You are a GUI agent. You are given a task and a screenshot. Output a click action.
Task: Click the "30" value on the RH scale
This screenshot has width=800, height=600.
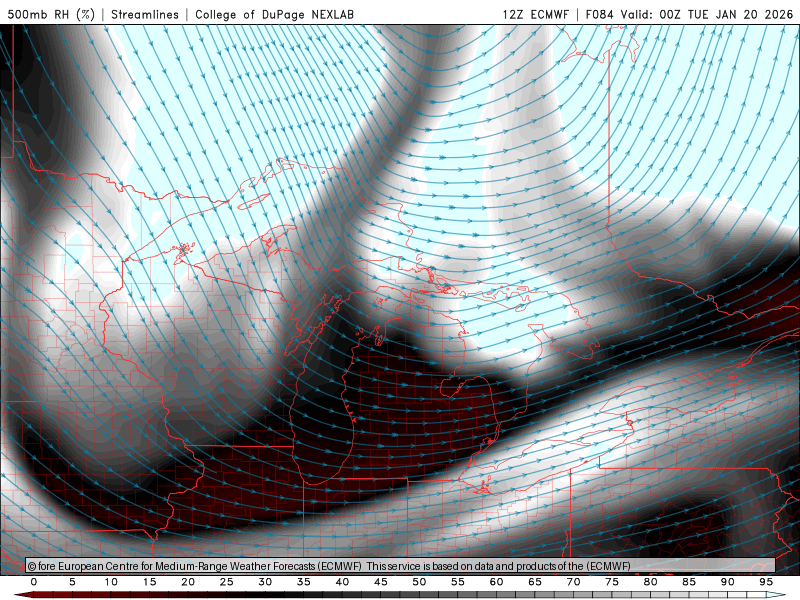tap(265, 582)
